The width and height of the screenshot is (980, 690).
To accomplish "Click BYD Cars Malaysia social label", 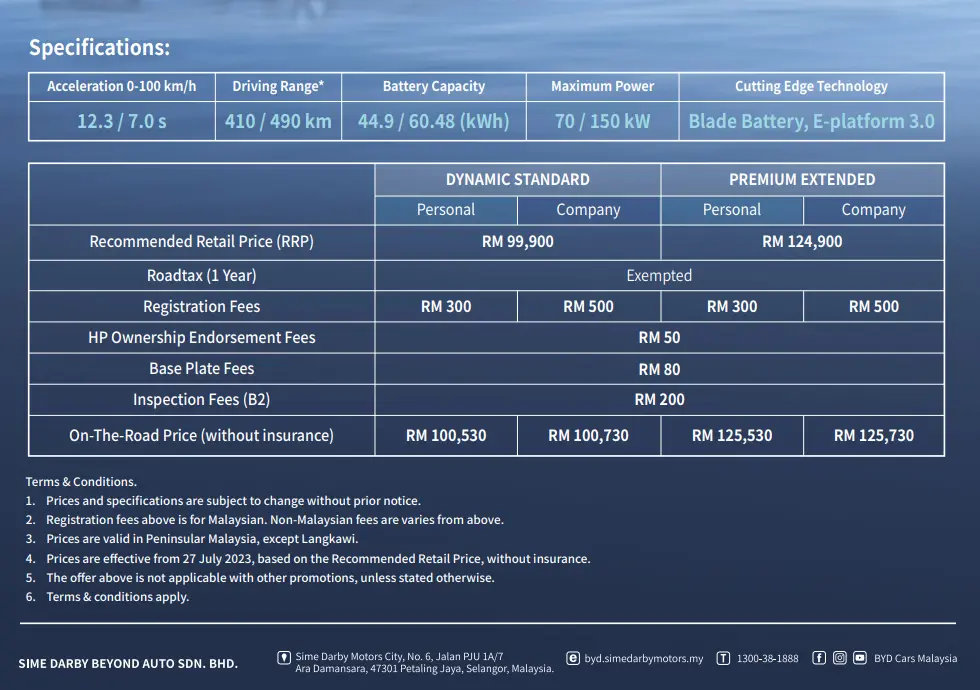I will coord(915,659).
